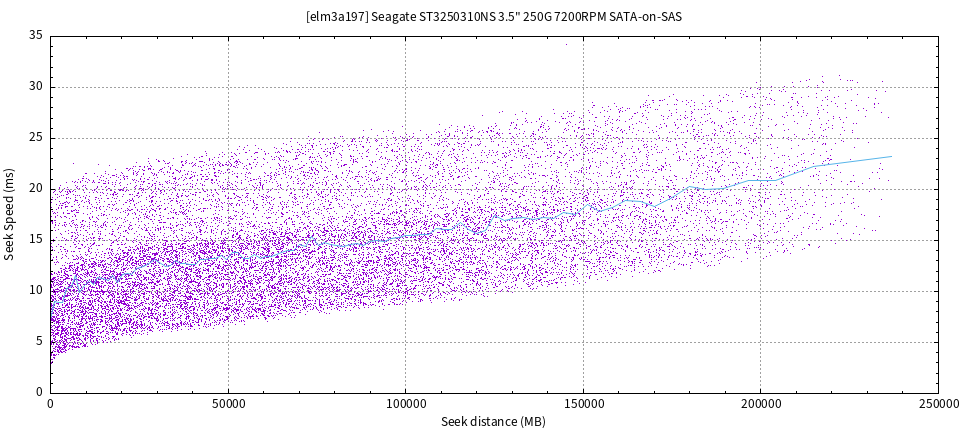Select the 30 tick label on y-axis

(36, 87)
